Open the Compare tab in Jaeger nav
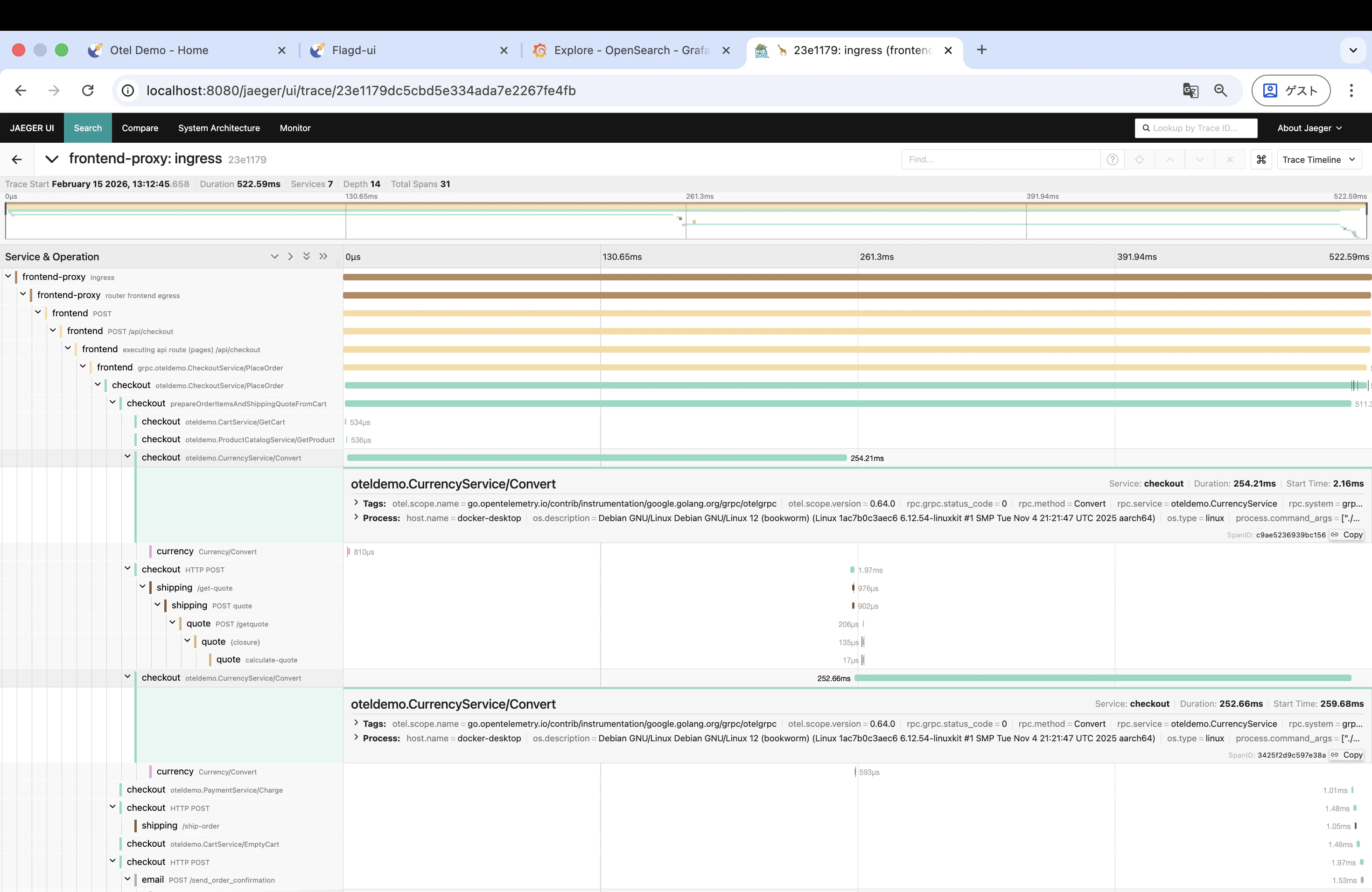 click(x=140, y=128)
